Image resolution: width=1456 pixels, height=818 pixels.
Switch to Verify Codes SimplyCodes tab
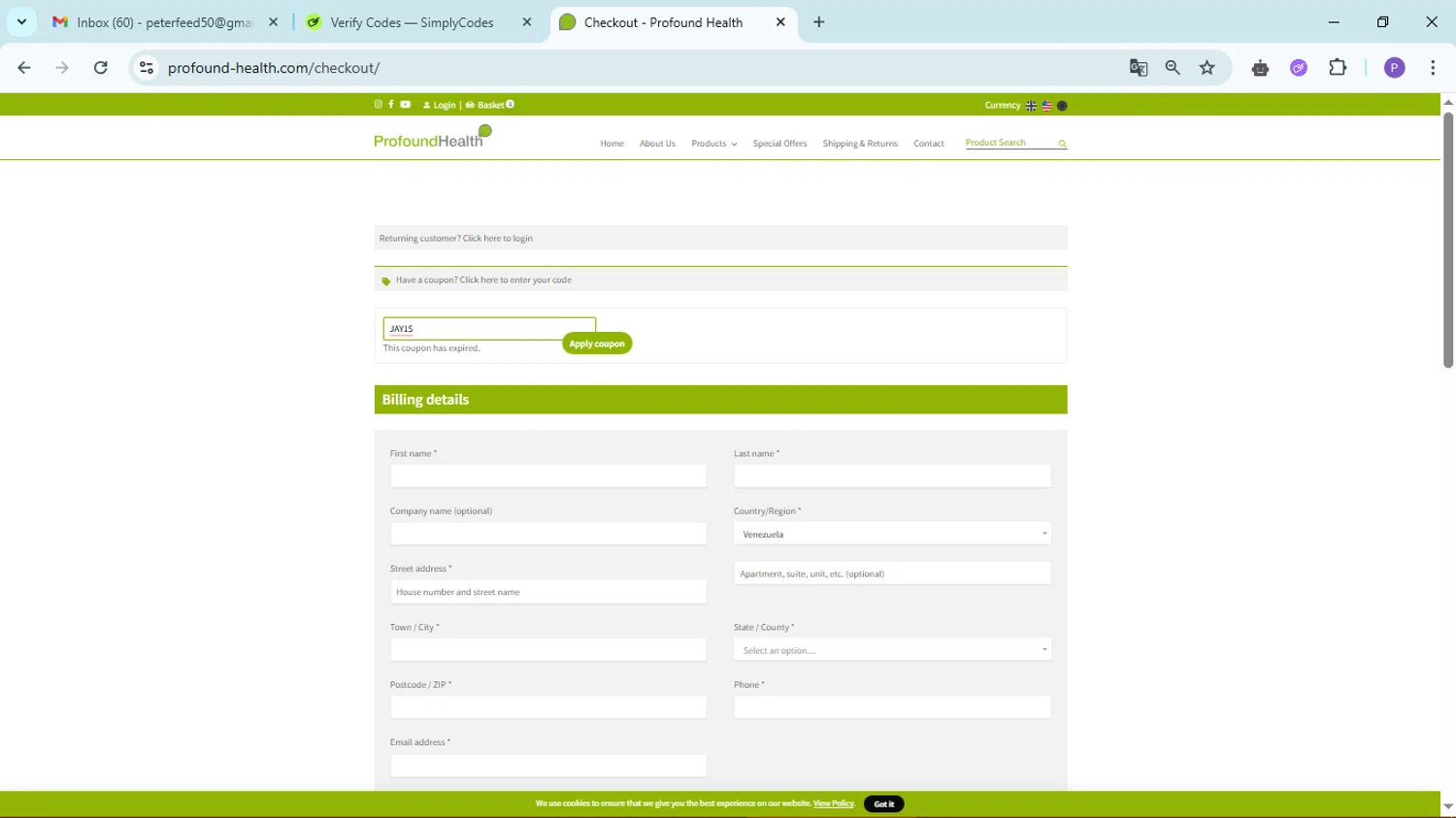412,22
